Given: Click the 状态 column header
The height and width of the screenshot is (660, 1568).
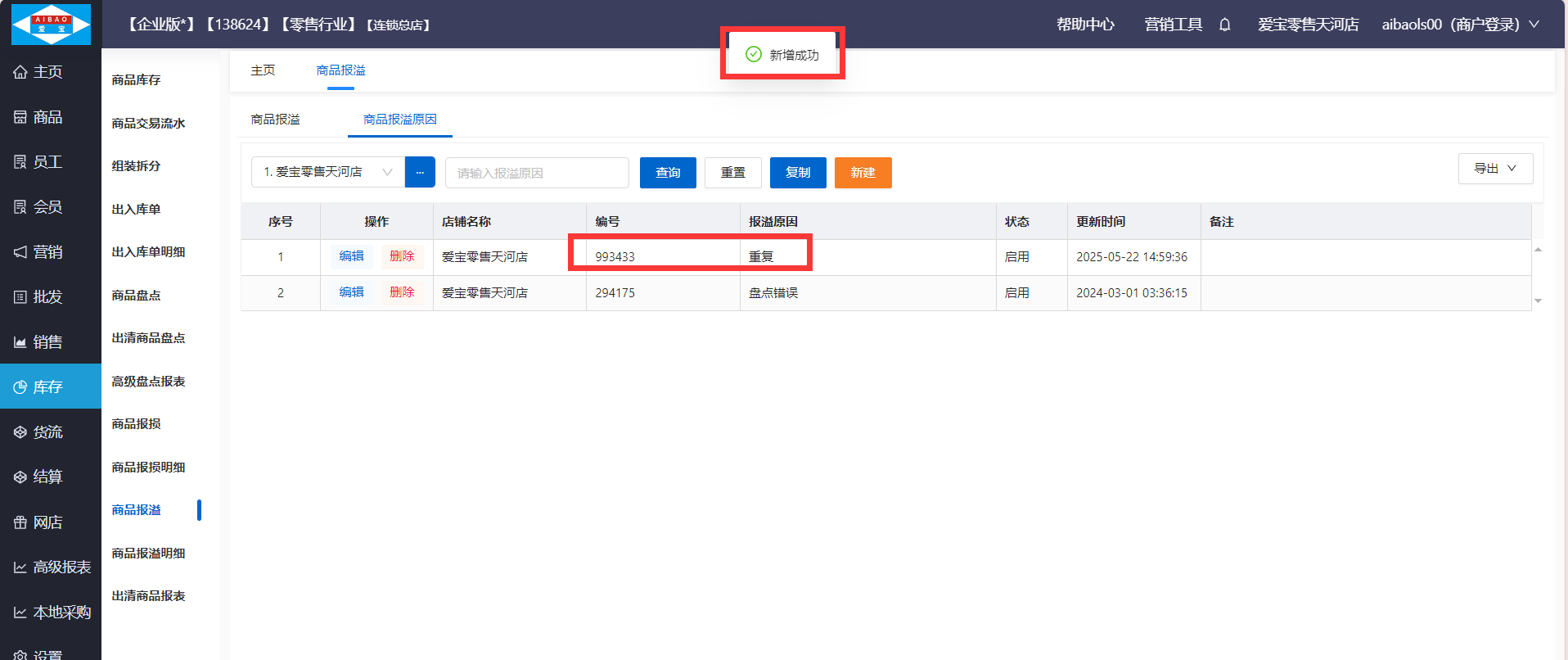Looking at the screenshot, I should click(x=1032, y=222).
